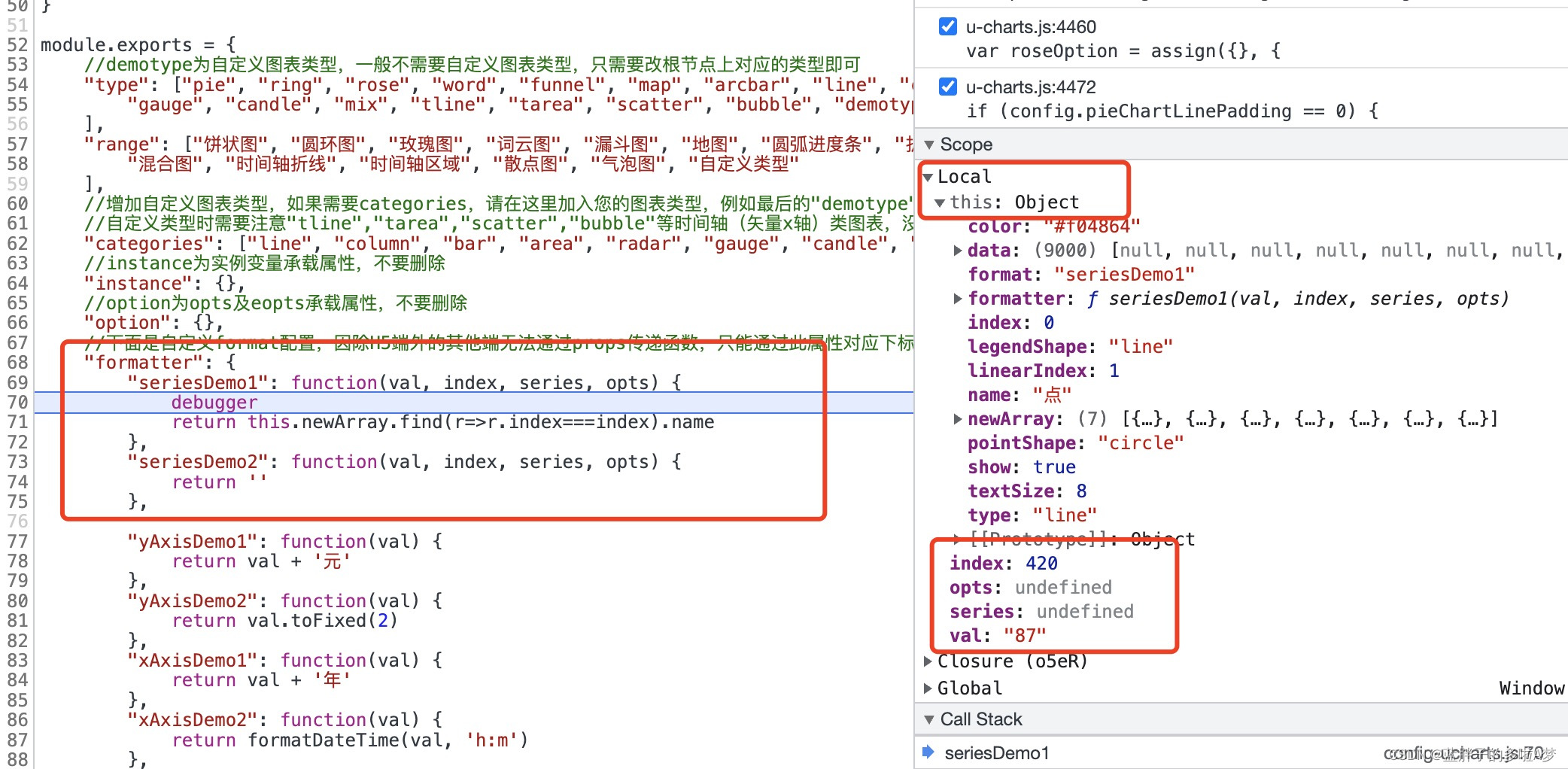
Task: Expand the [[Prototype]] object
Action: click(x=957, y=539)
